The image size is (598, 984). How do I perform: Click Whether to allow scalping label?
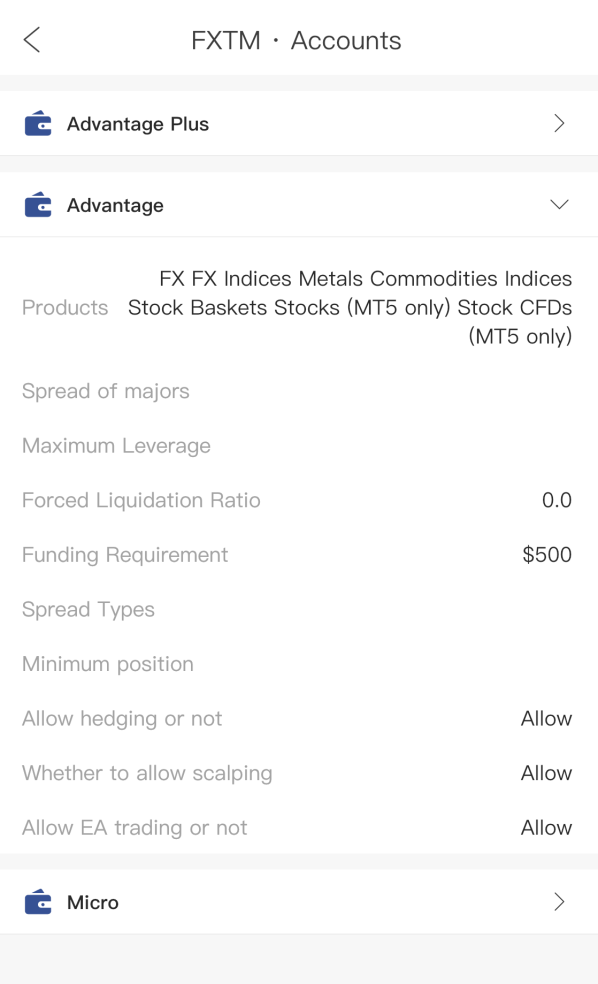(x=147, y=773)
